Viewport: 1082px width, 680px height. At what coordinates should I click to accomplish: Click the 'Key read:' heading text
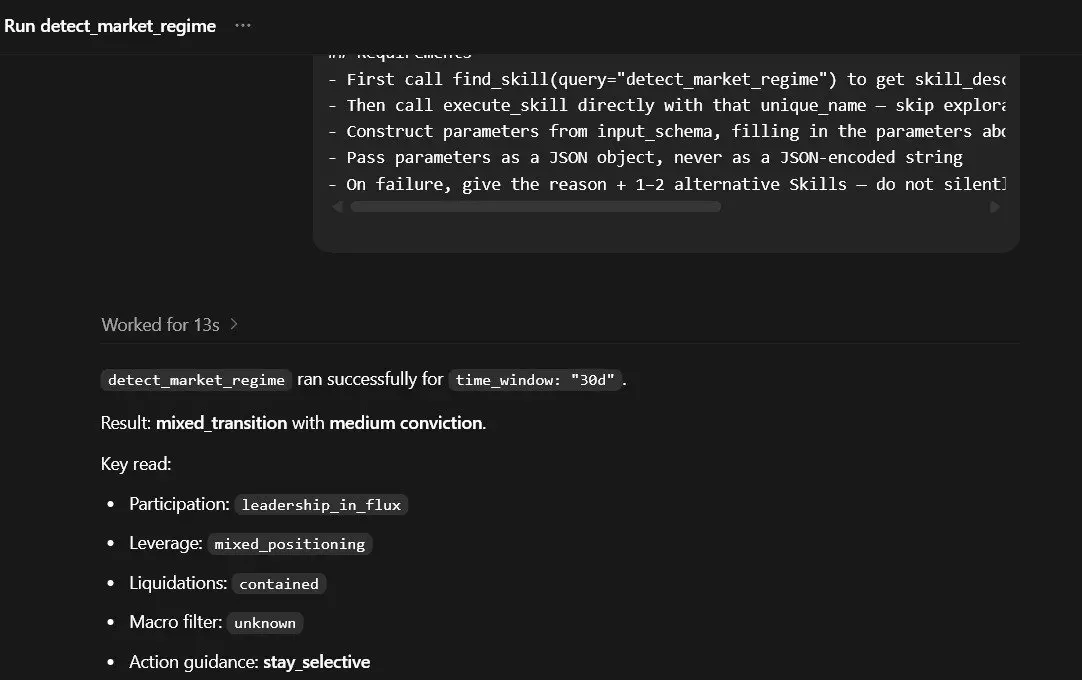(x=136, y=464)
